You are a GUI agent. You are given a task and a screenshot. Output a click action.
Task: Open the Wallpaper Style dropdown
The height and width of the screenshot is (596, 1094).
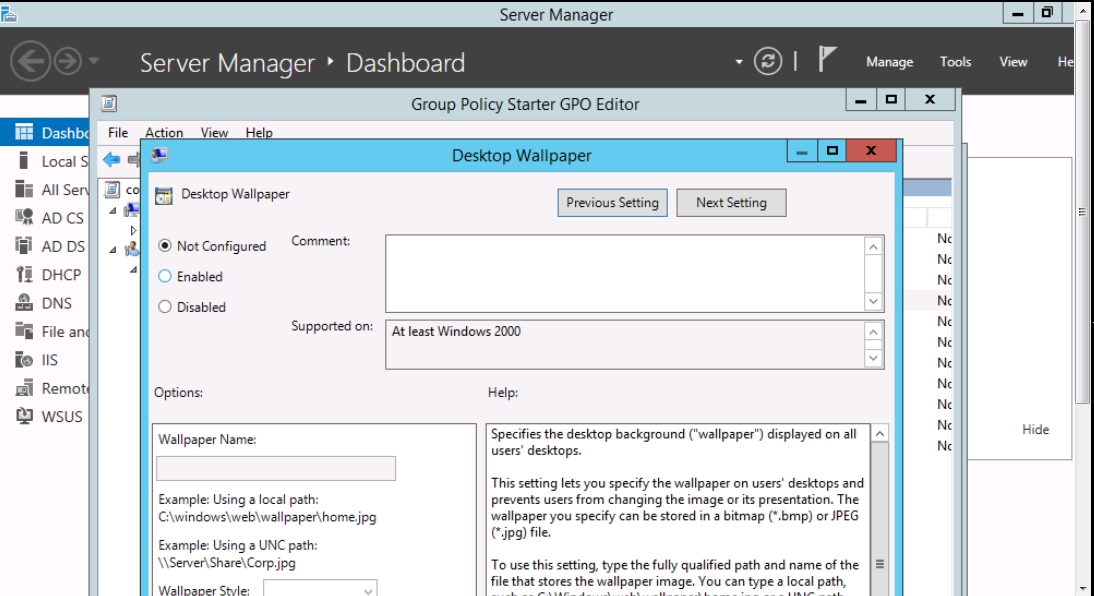point(320,589)
